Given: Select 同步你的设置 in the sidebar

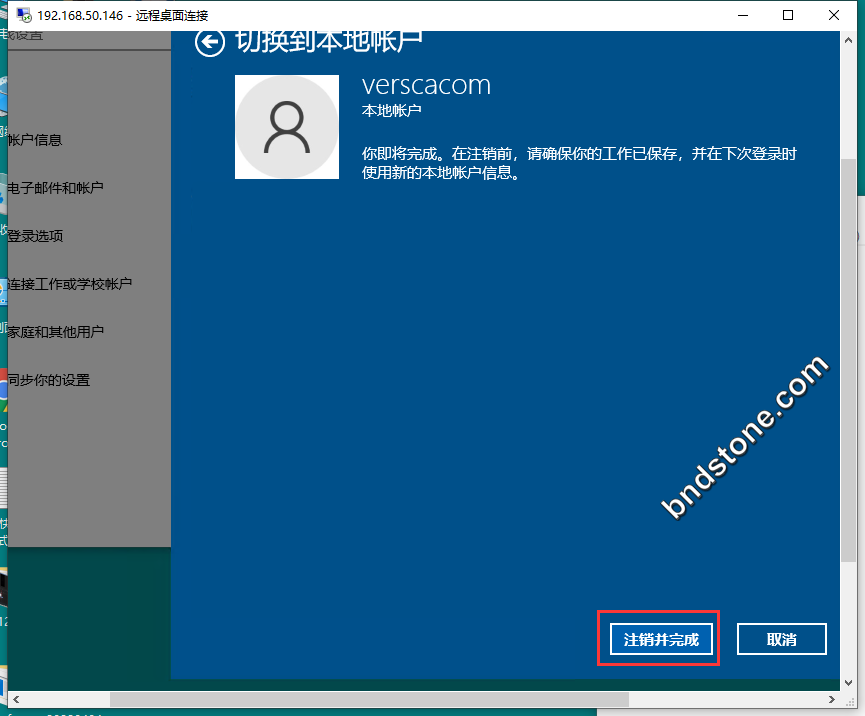Looking at the screenshot, I should (48, 380).
